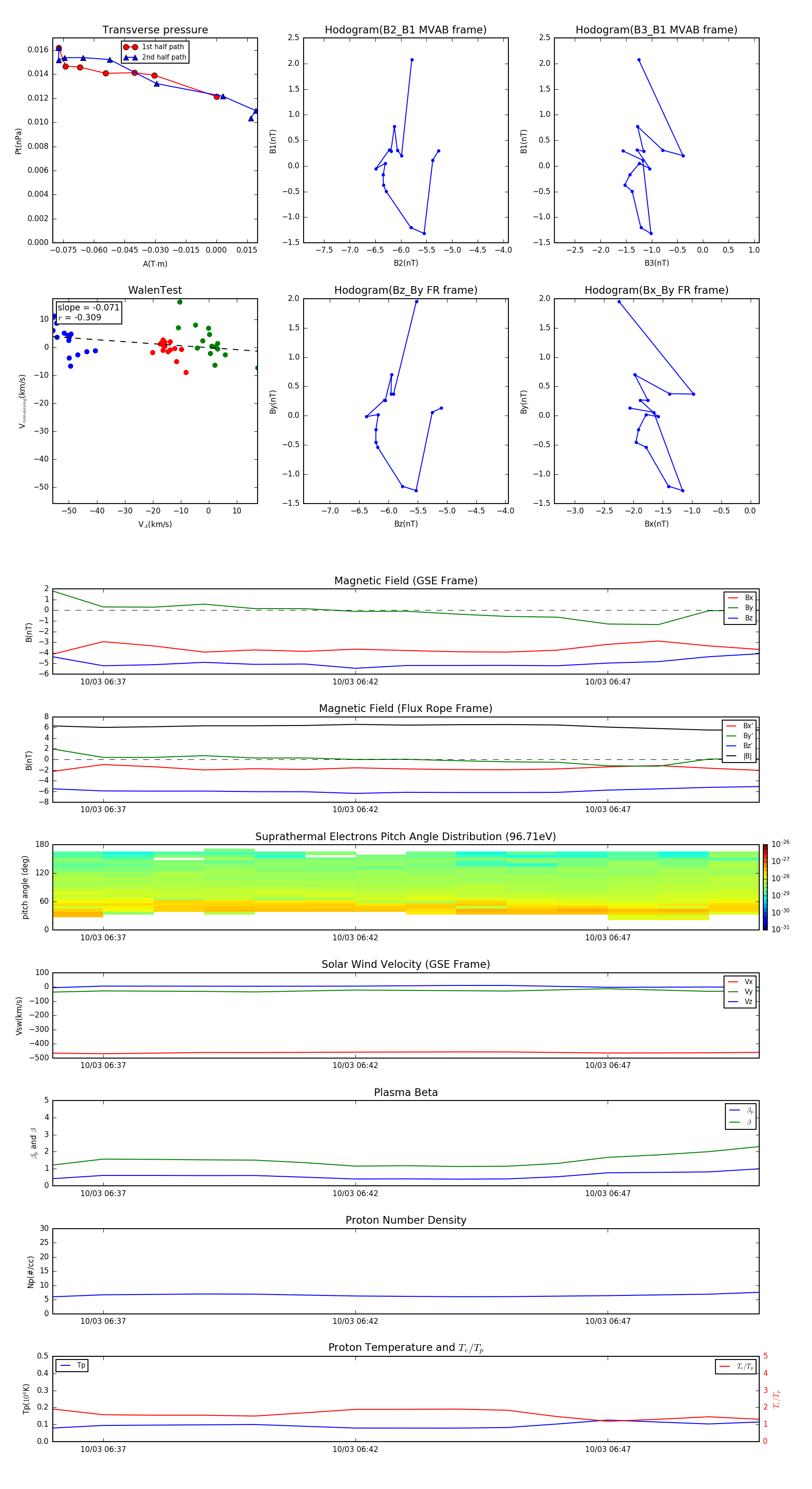Select the 'Hodogram(B3_B1 MVAB frame)' title

tap(656, 30)
